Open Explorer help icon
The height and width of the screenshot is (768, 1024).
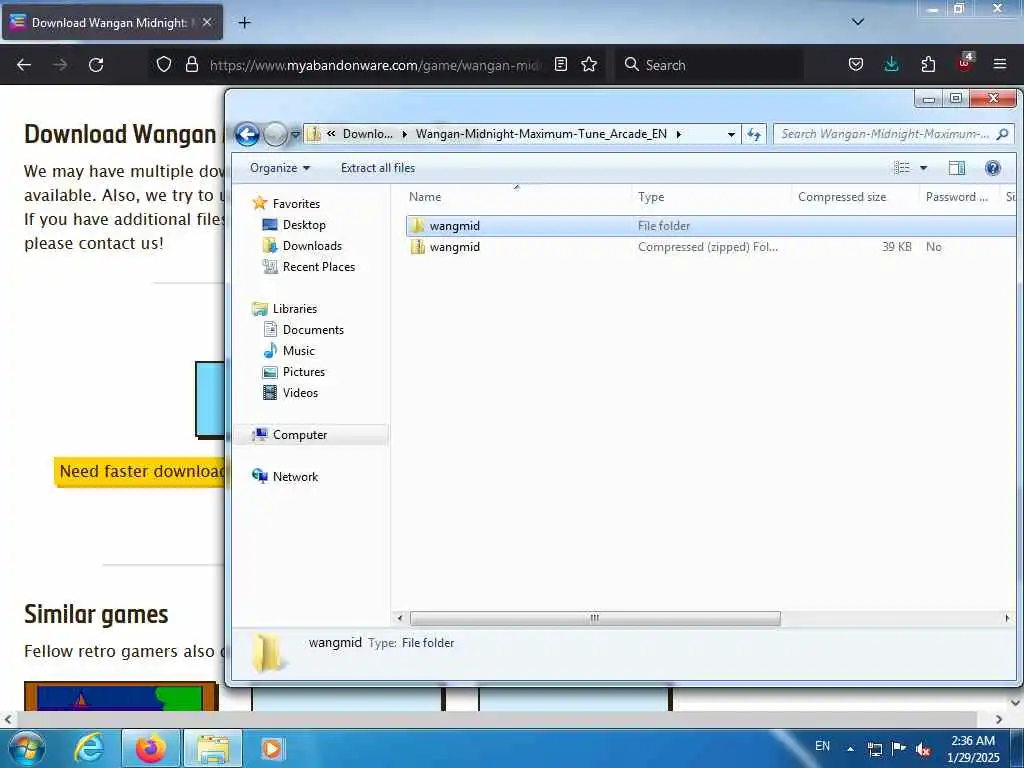pyautogui.click(x=993, y=168)
